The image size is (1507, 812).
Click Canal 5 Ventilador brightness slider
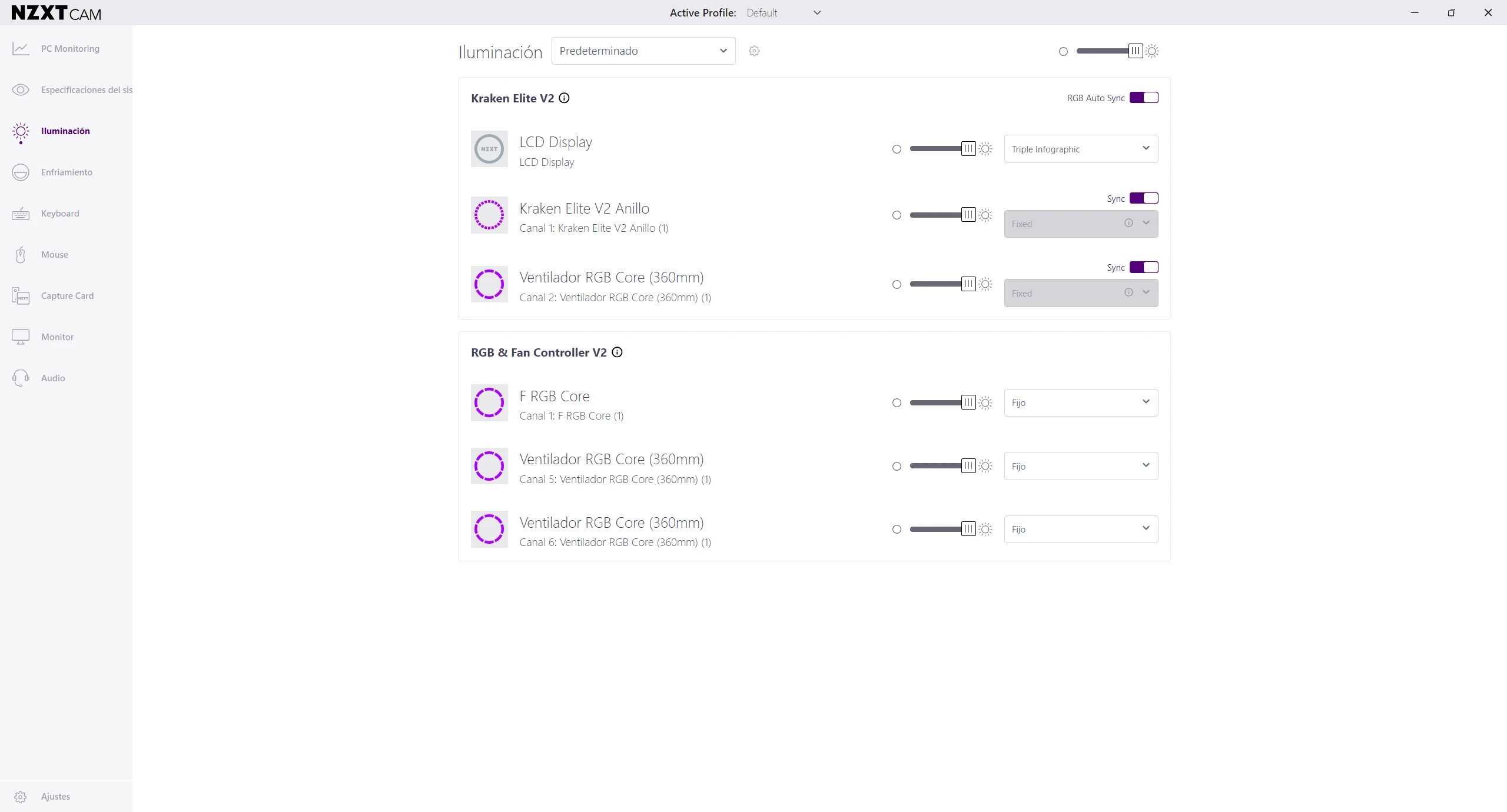[x=942, y=466]
